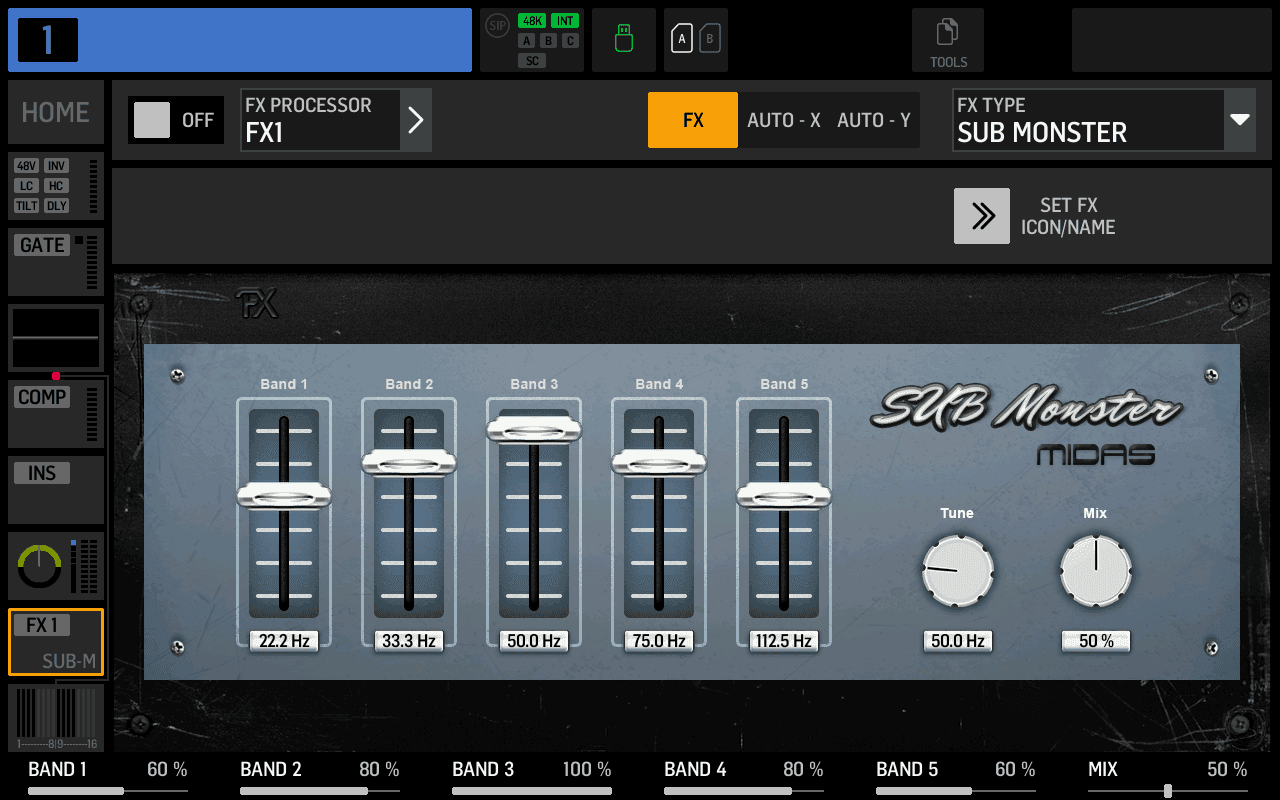Click the Tune knob
Viewport: 1280px width, 800px height.
click(958, 570)
